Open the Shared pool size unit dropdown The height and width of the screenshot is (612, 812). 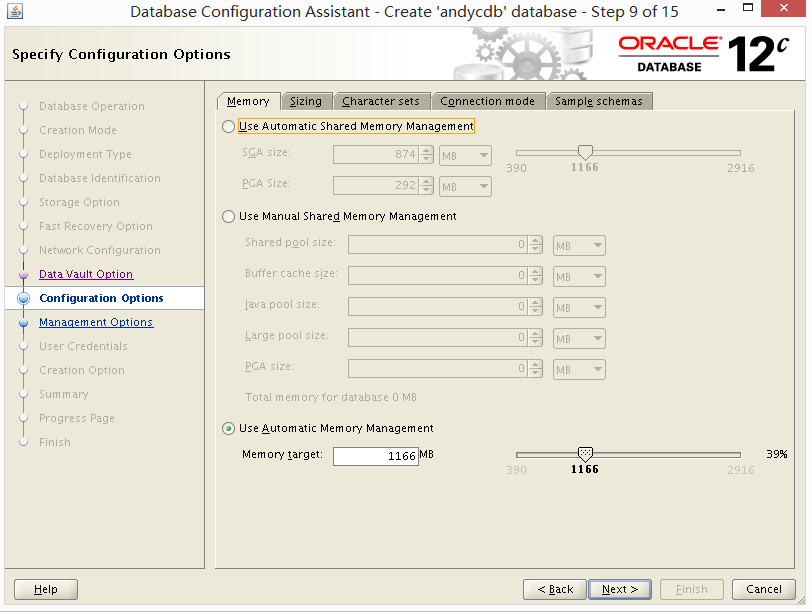[x=579, y=245]
